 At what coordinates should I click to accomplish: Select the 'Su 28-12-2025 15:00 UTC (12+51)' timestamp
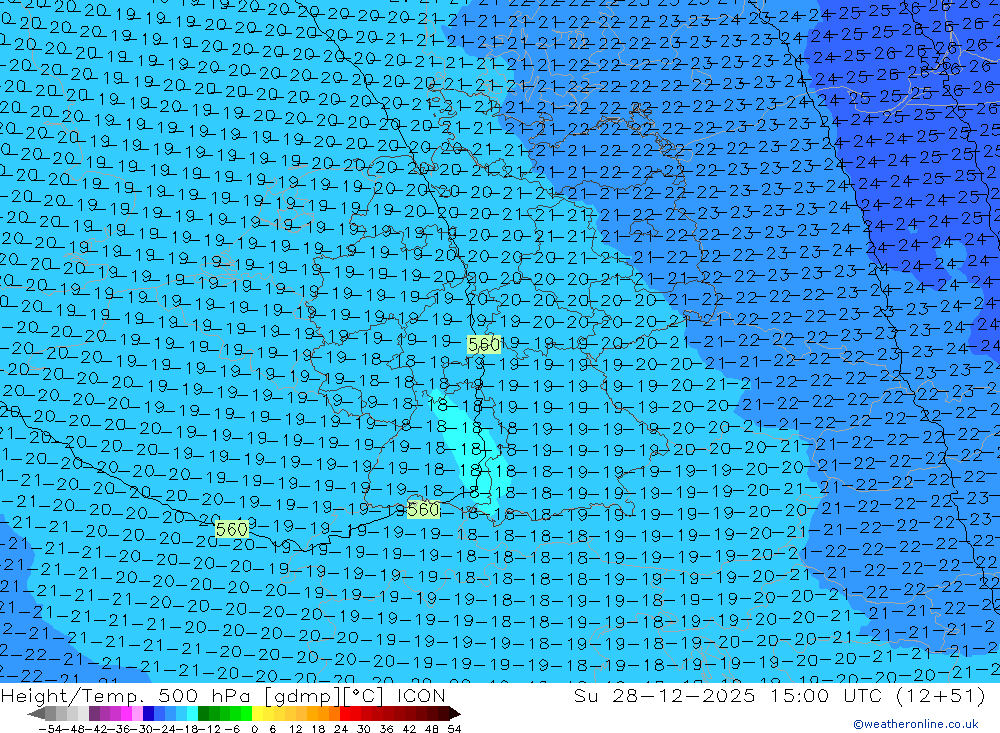(779, 695)
